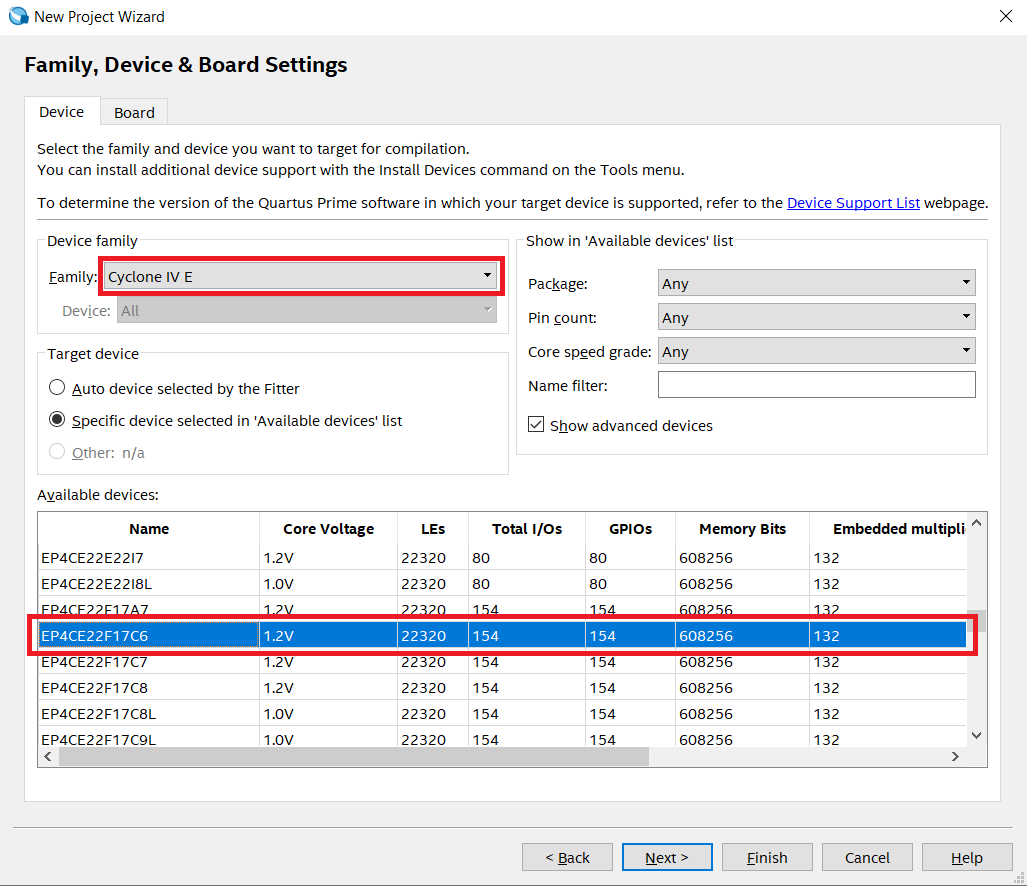
Task: Sort by the GPIOs column header
Action: [630, 528]
